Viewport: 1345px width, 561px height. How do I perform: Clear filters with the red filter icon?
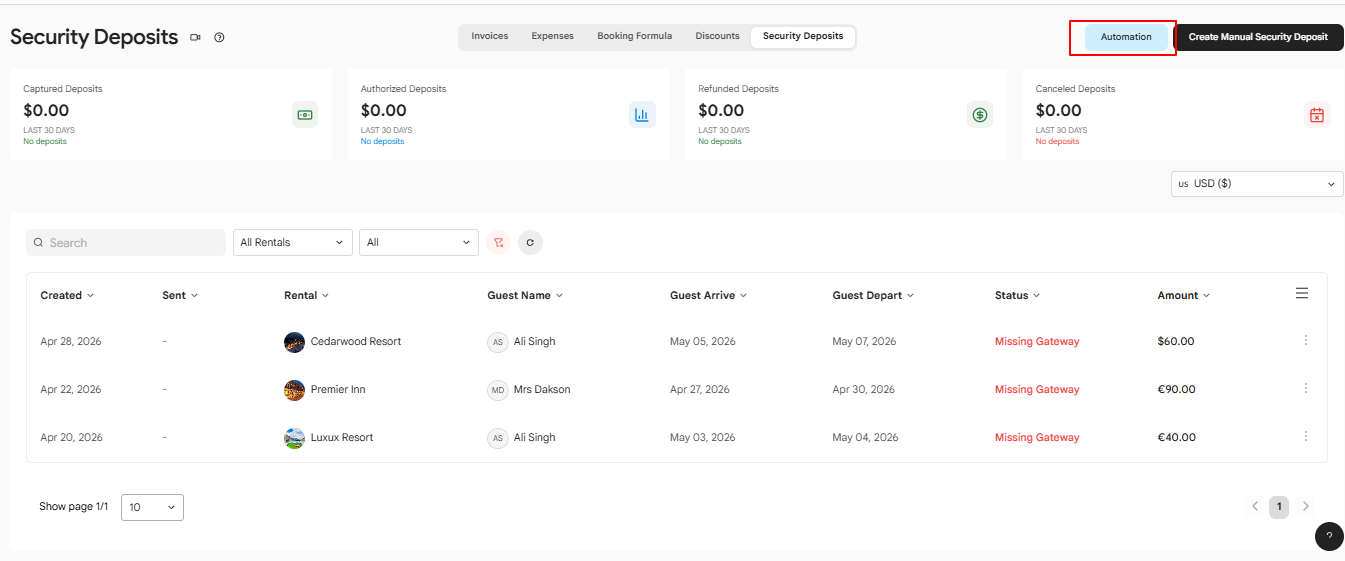point(498,242)
